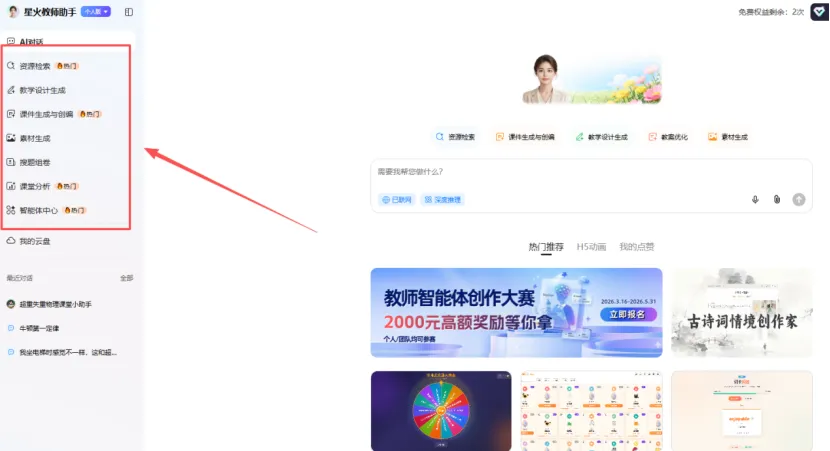The width and height of the screenshot is (830, 451).
Task: Click the attachment paperclip icon
Action: pyautogui.click(x=777, y=200)
